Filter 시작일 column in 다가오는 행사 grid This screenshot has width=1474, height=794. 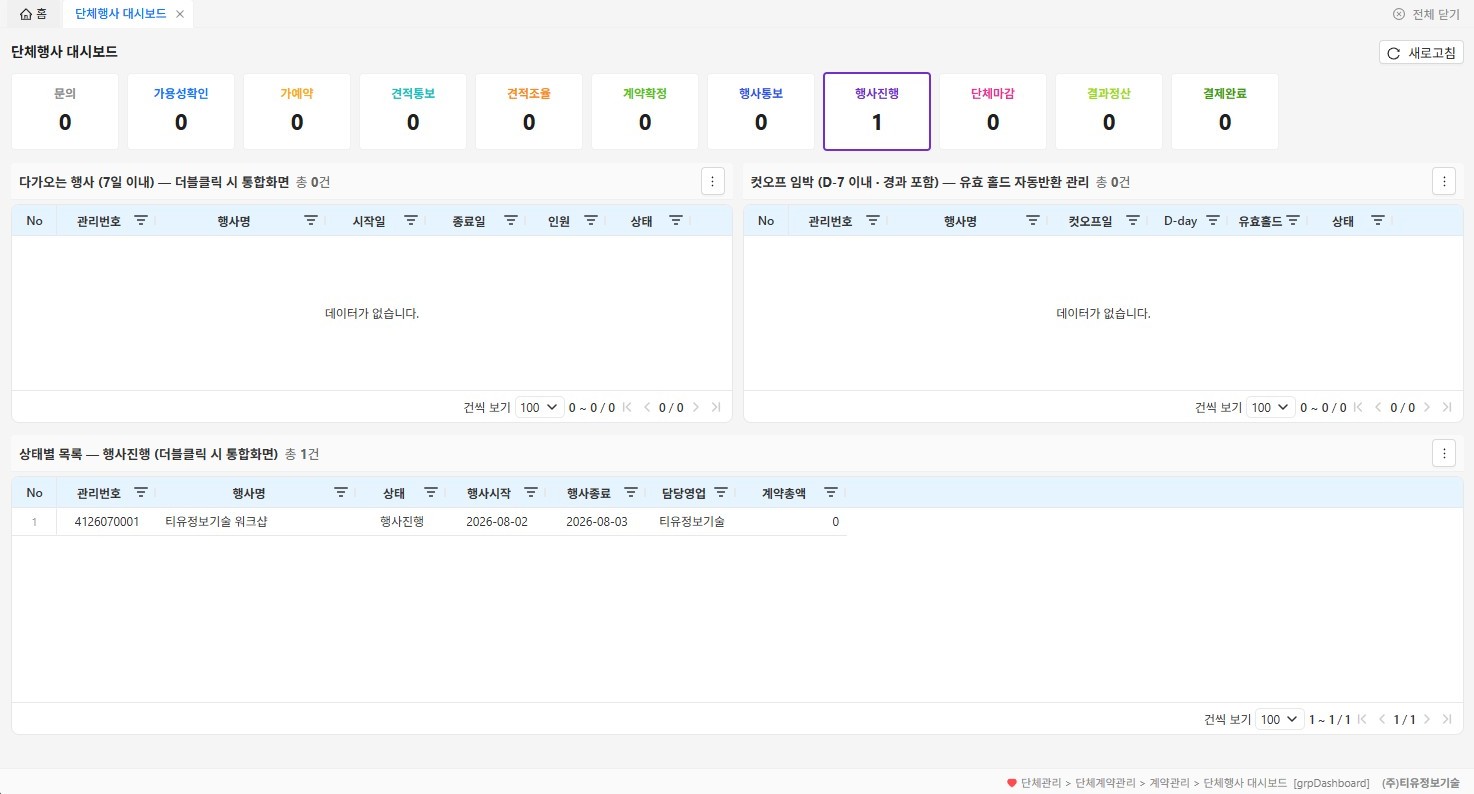click(411, 221)
